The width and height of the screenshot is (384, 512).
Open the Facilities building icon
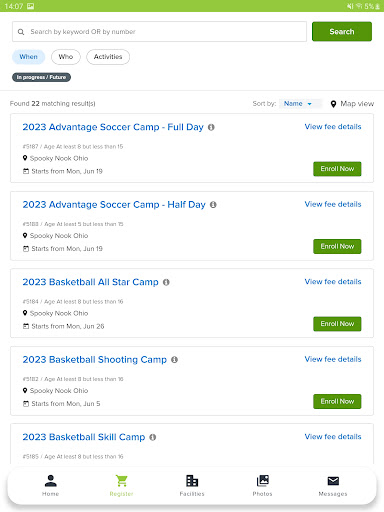tap(192, 481)
